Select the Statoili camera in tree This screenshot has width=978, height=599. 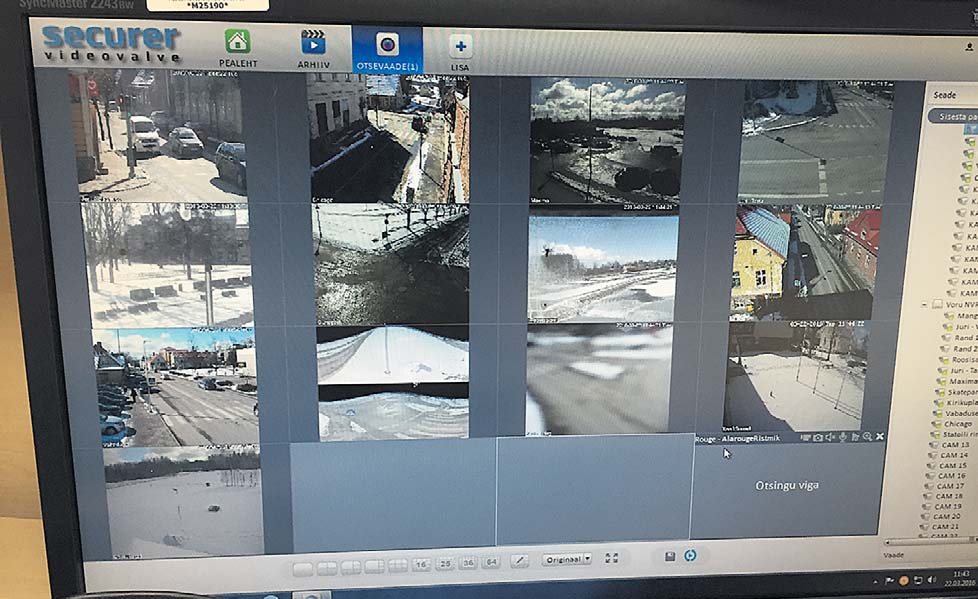[956, 434]
